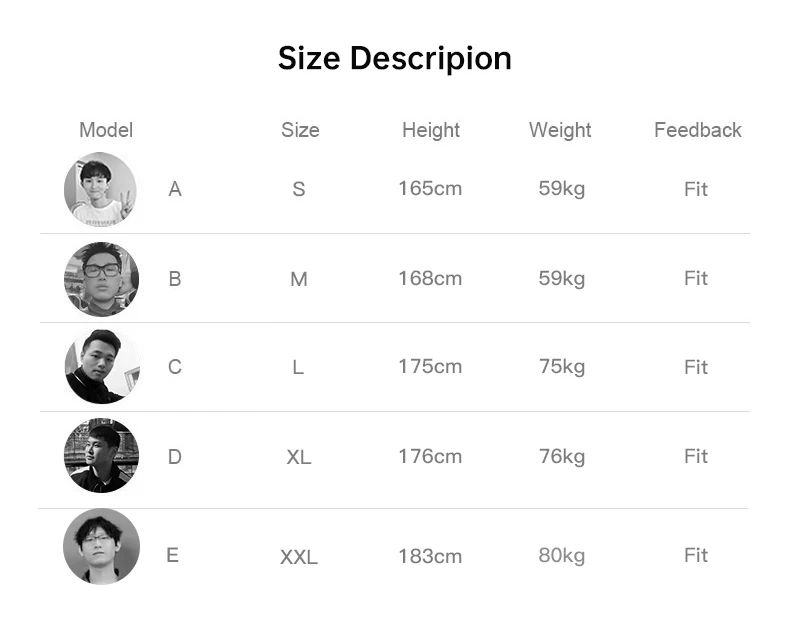Click Model D's avatar photo
The image size is (790, 636).
101,456
